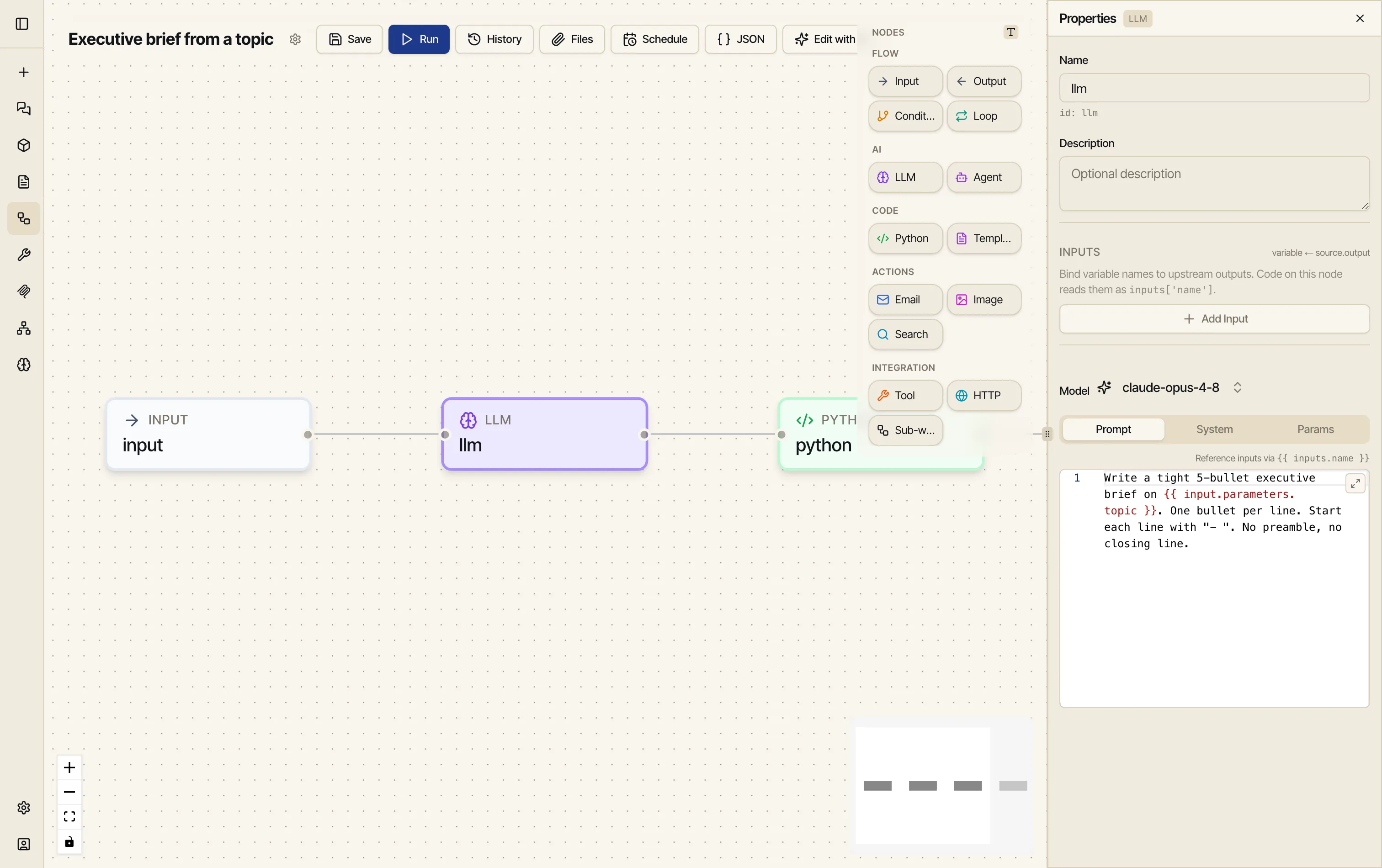
Task: Run the workflow
Action: point(419,40)
